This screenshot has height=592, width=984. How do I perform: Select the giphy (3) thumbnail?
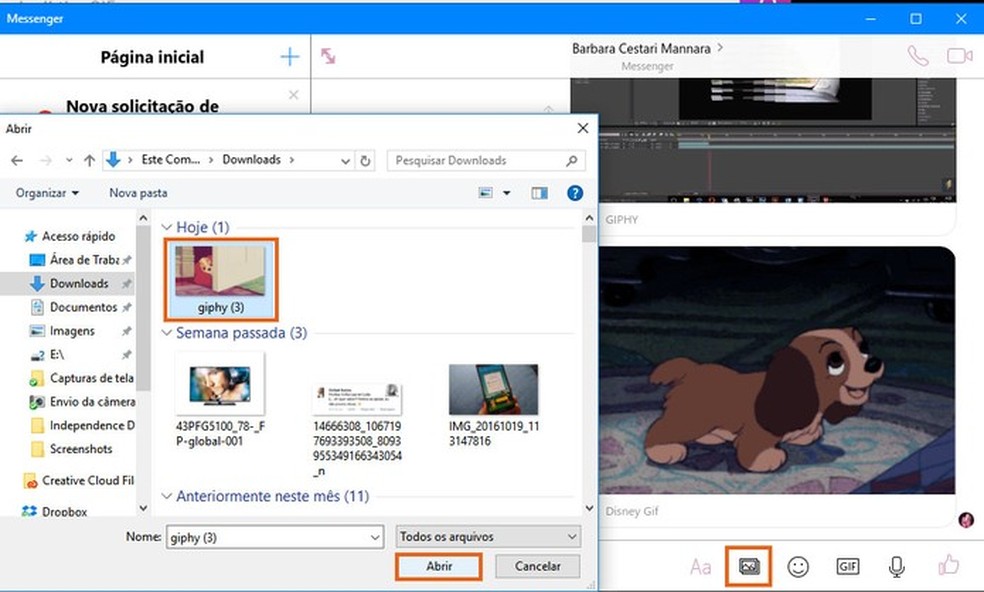220,272
